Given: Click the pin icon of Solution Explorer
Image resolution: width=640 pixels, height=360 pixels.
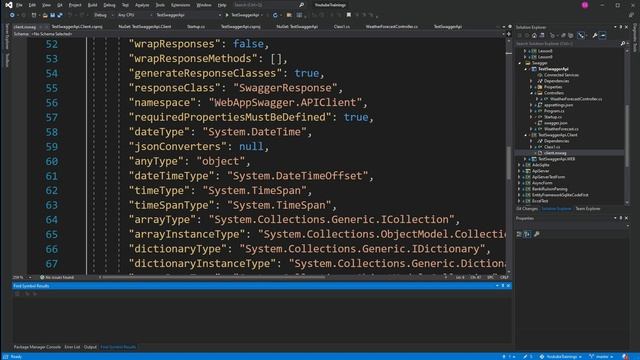Looking at the screenshot, I should 621,27.
